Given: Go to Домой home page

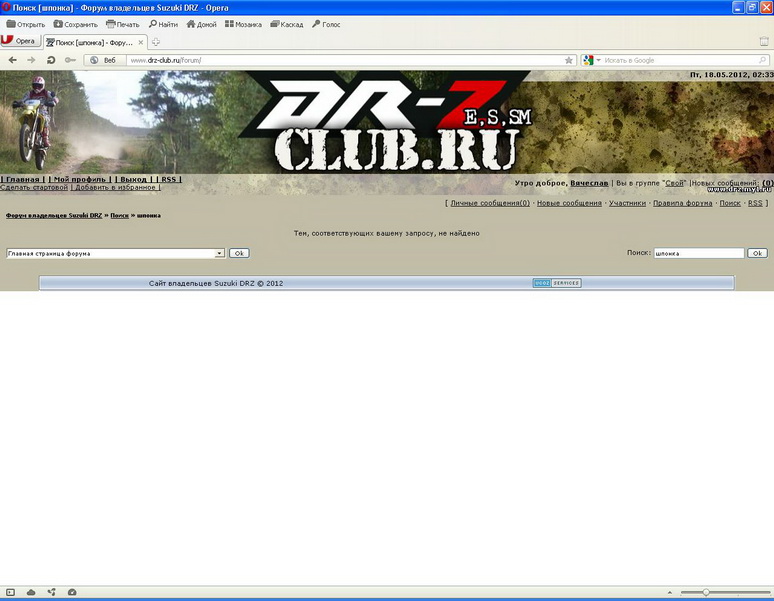Looking at the screenshot, I should click(201, 24).
